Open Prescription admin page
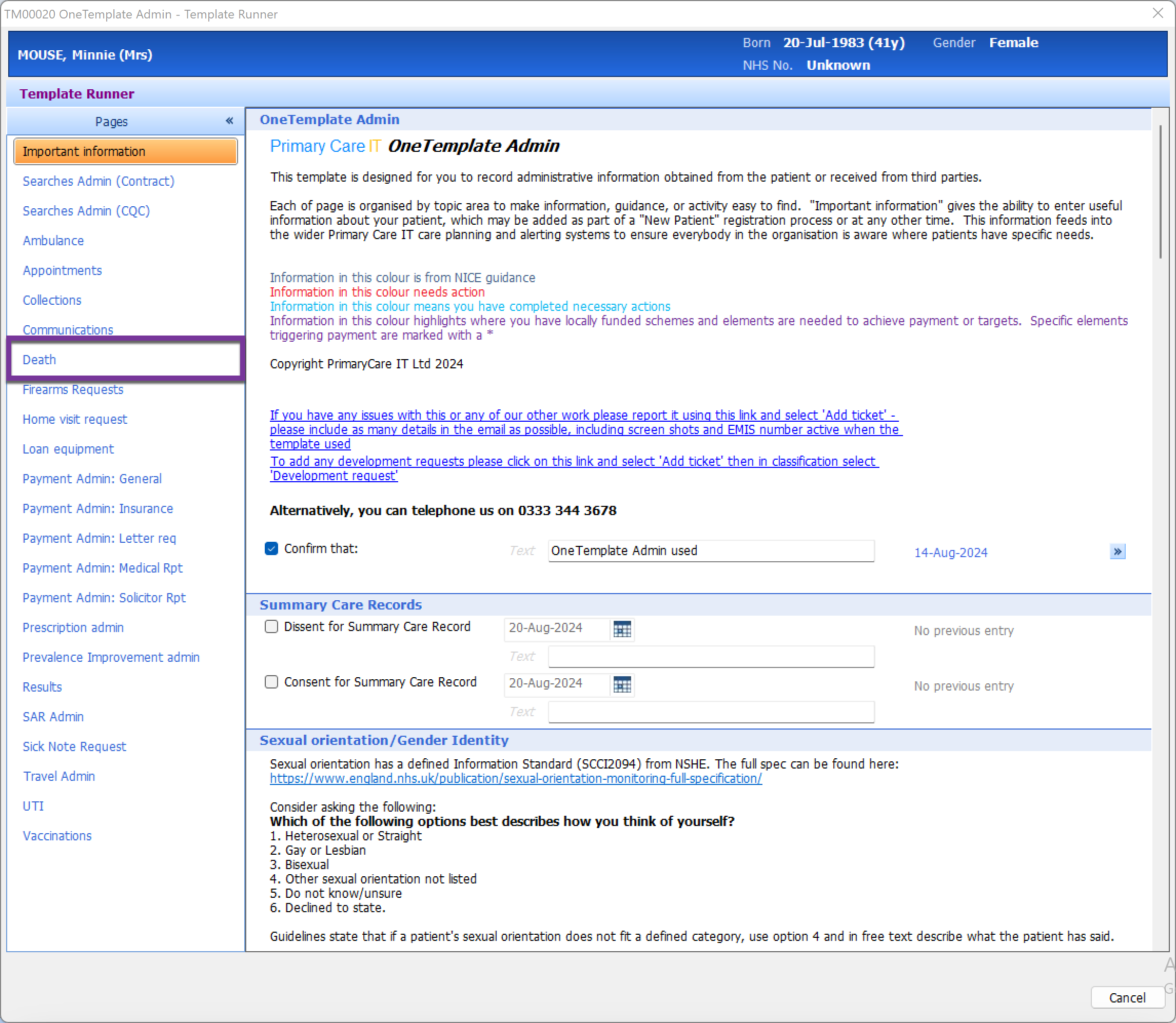This screenshot has width=1176, height=1023. [73, 627]
